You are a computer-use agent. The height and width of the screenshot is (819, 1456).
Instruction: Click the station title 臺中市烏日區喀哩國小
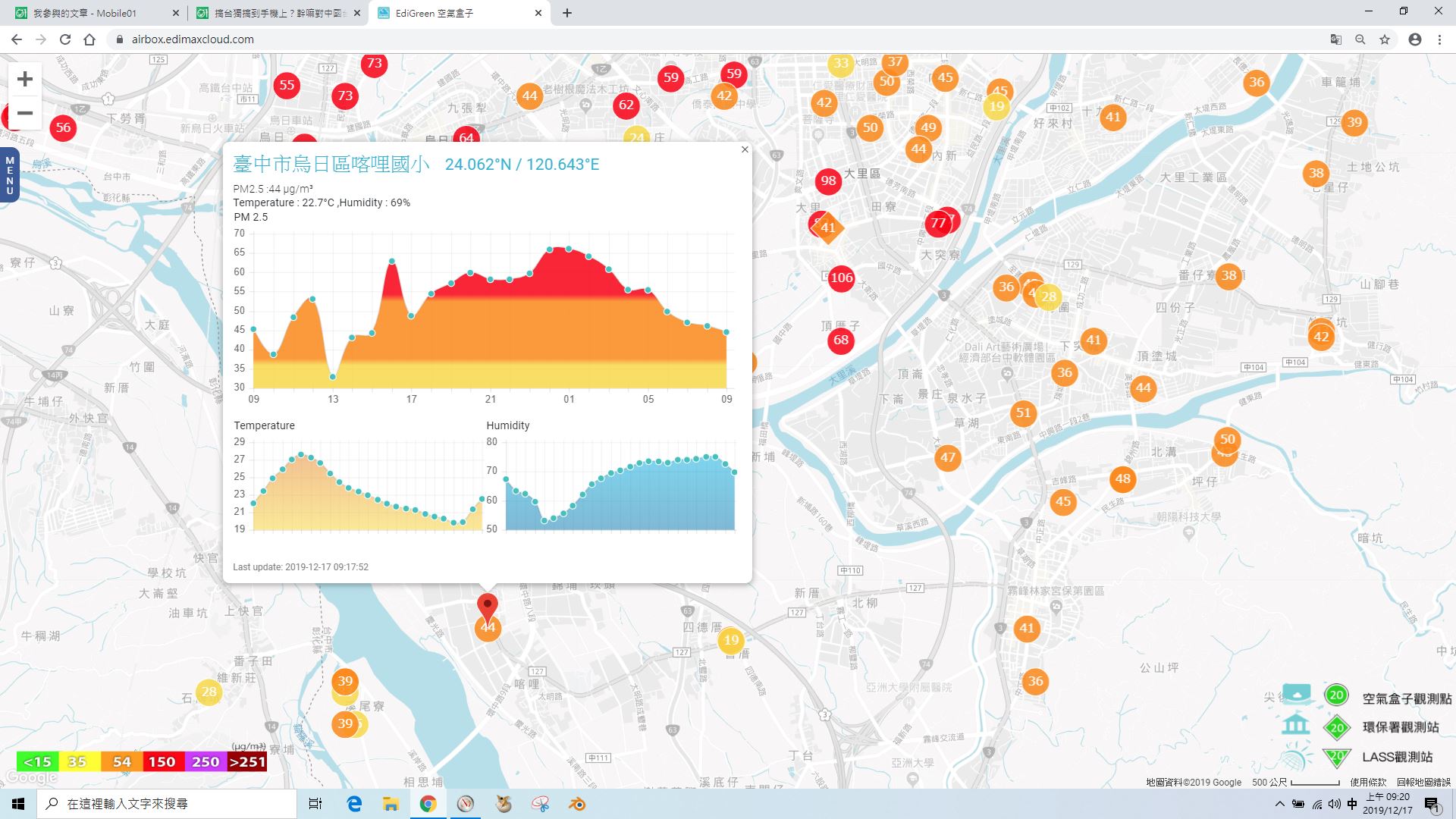coord(331,164)
